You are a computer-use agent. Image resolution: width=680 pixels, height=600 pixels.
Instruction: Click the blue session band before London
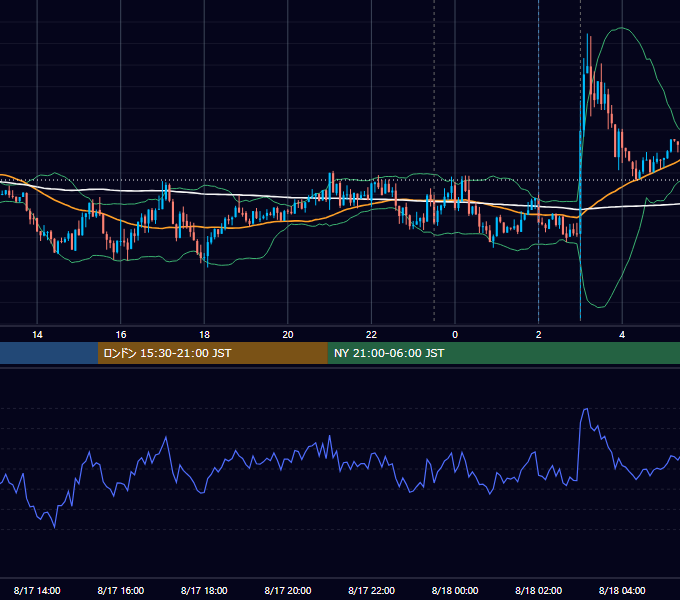pos(49,353)
